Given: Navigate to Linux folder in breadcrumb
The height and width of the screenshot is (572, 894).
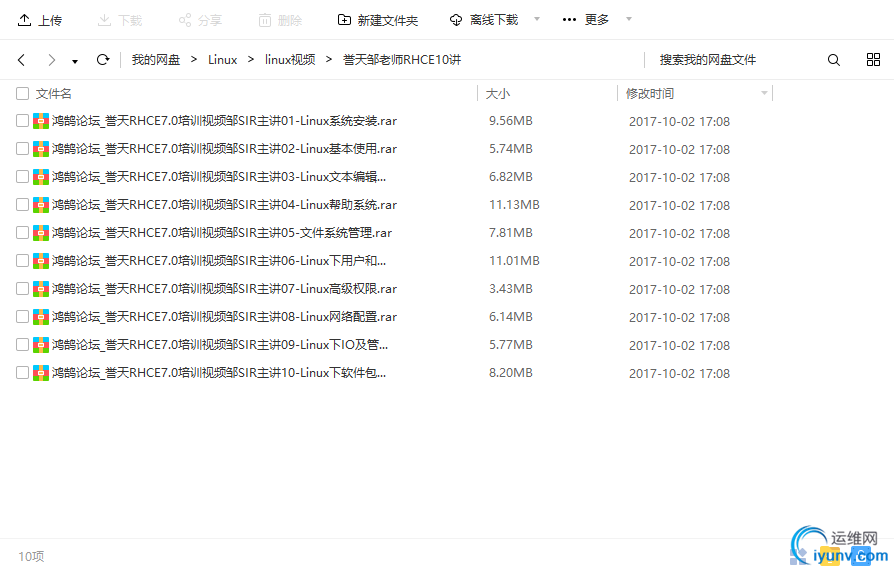Looking at the screenshot, I should 222,60.
